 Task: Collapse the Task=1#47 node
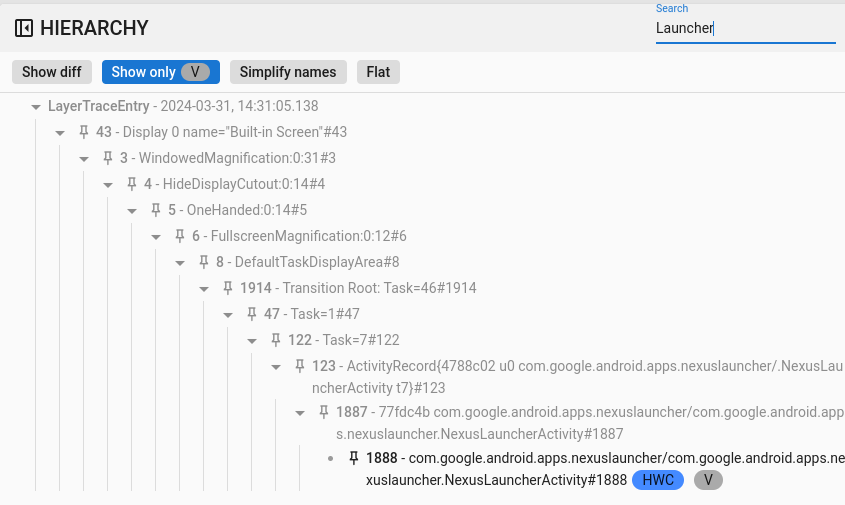click(x=228, y=314)
